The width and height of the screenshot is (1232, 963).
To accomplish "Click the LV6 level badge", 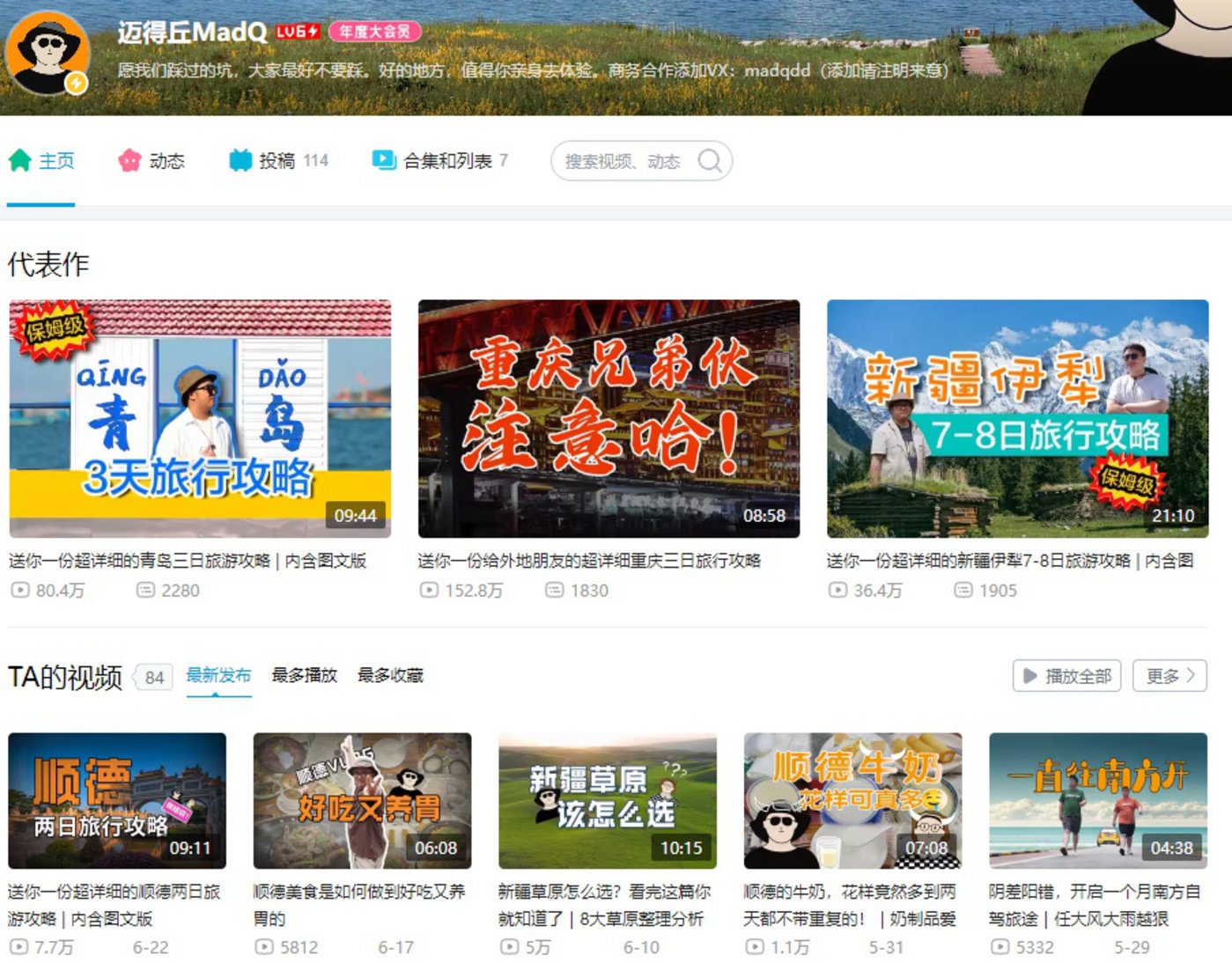I will pyautogui.click(x=298, y=32).
